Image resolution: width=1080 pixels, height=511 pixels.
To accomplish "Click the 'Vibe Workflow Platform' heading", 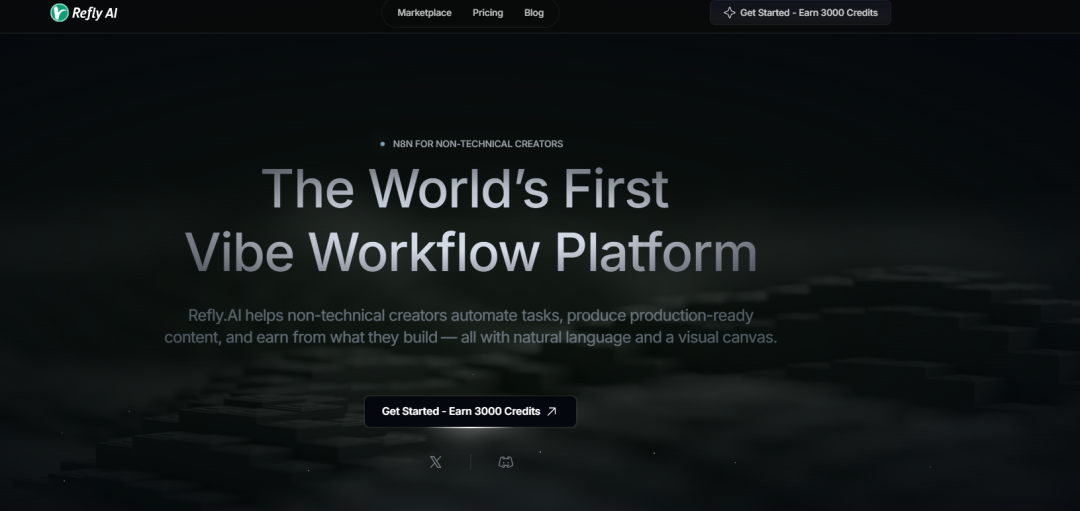I will tap(471, 252).
